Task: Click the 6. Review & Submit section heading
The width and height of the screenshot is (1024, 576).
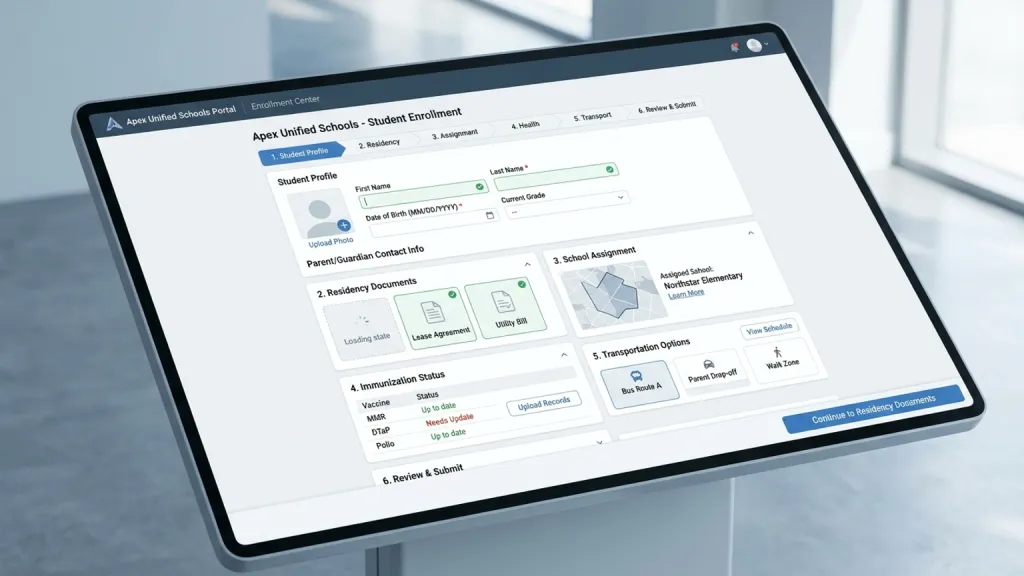Action: [422, 473]
